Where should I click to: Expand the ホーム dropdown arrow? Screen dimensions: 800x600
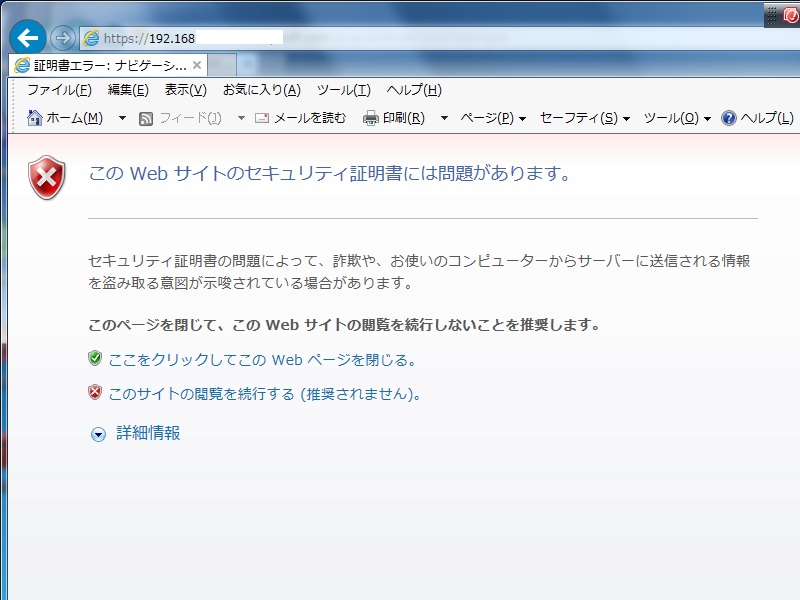point(122,118)
